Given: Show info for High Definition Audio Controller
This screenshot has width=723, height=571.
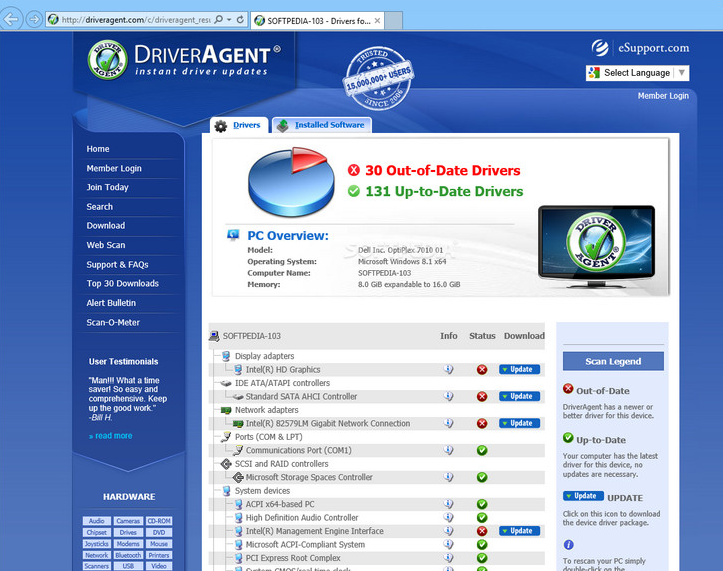Looking at the screenshot, I should 449,517.
